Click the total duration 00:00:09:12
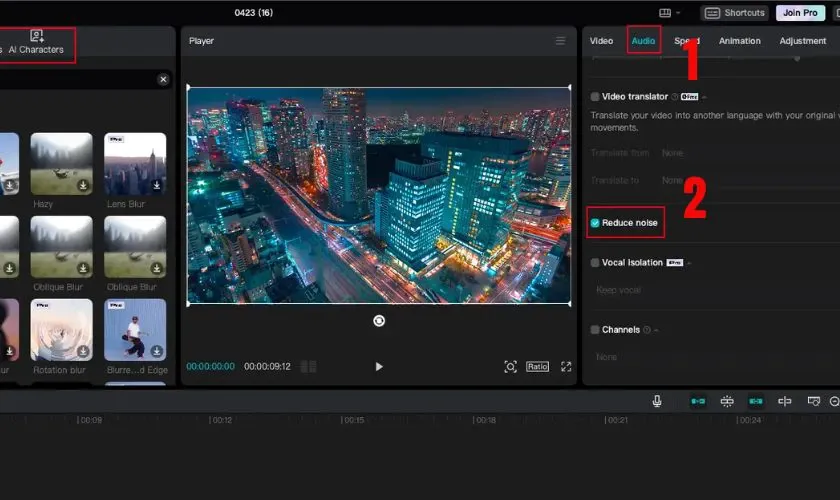The height and width of the screenshot is (500, 840). tap(267, 367)
